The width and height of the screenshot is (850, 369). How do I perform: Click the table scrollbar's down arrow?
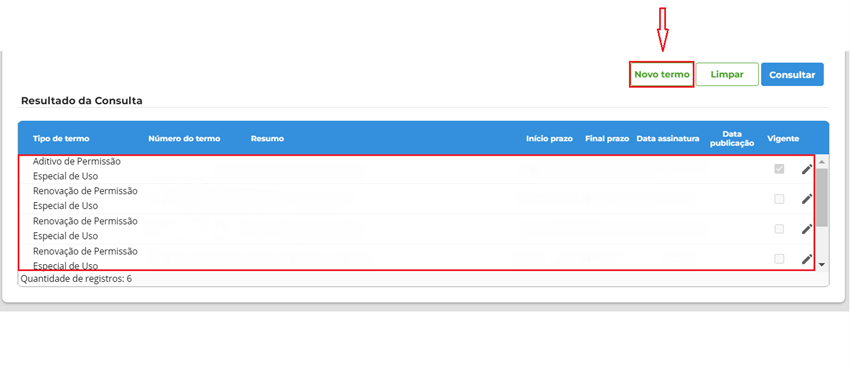tap(822, 264)
